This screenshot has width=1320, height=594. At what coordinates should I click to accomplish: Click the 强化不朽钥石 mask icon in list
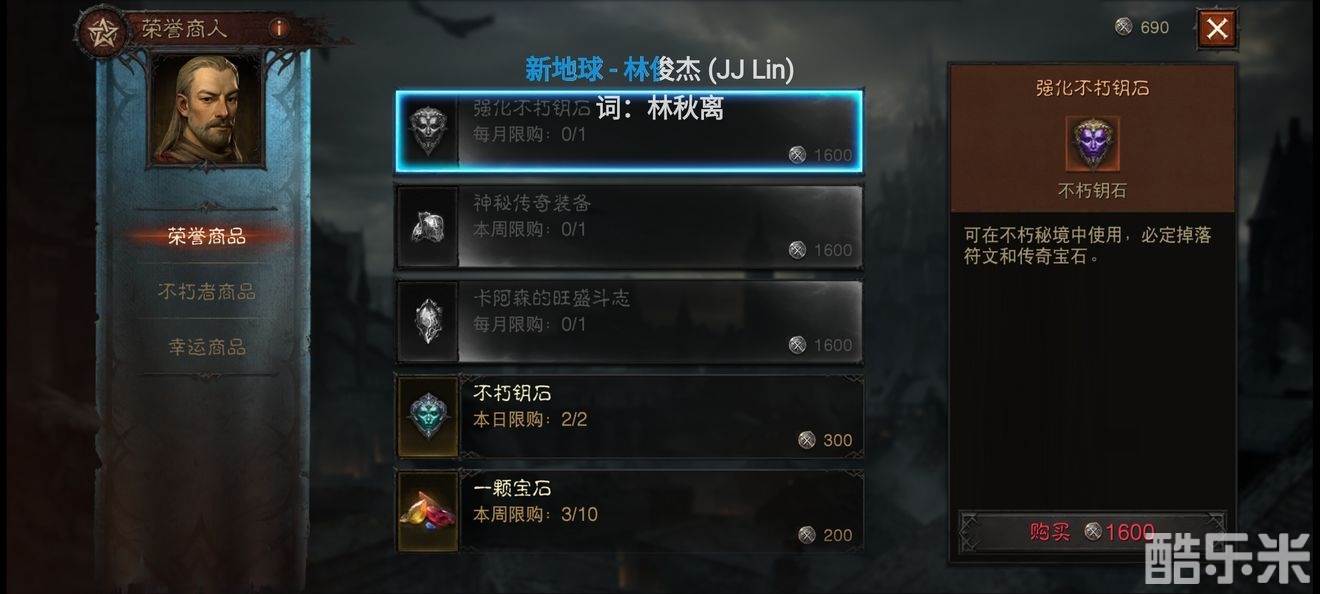pyautogui.click(x=428, y=132)
